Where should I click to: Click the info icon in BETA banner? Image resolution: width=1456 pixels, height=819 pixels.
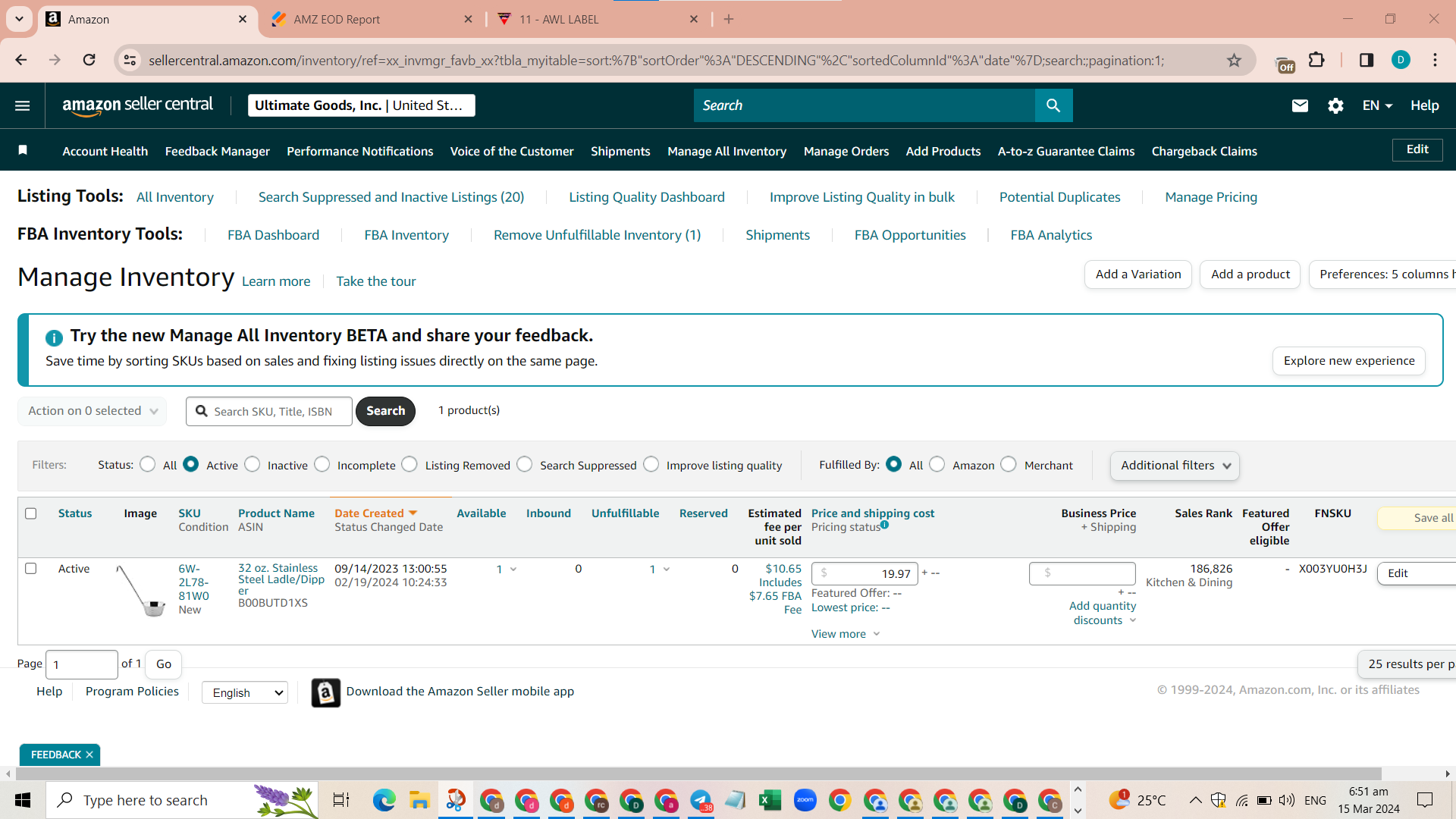click(54, 337)
